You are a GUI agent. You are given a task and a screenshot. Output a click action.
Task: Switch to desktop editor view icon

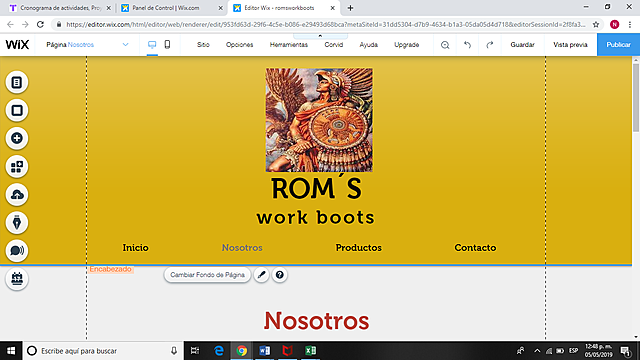(x=152, y=44)
